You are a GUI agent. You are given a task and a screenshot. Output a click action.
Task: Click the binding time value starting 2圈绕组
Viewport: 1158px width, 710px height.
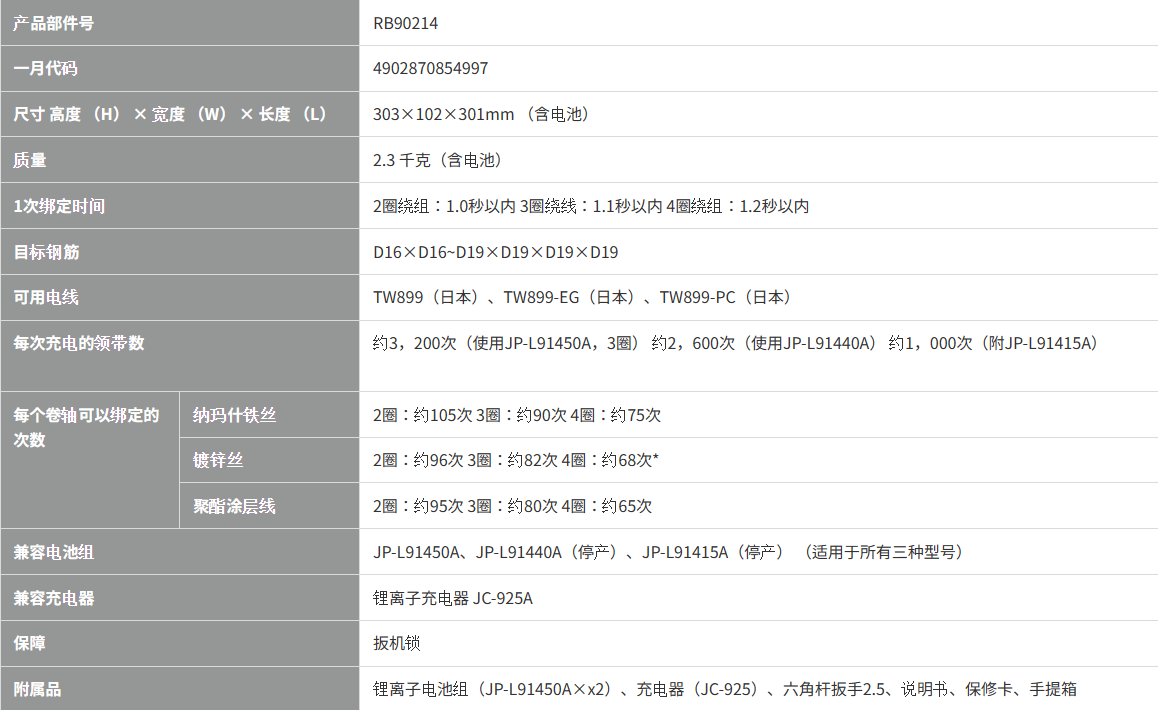591,206
